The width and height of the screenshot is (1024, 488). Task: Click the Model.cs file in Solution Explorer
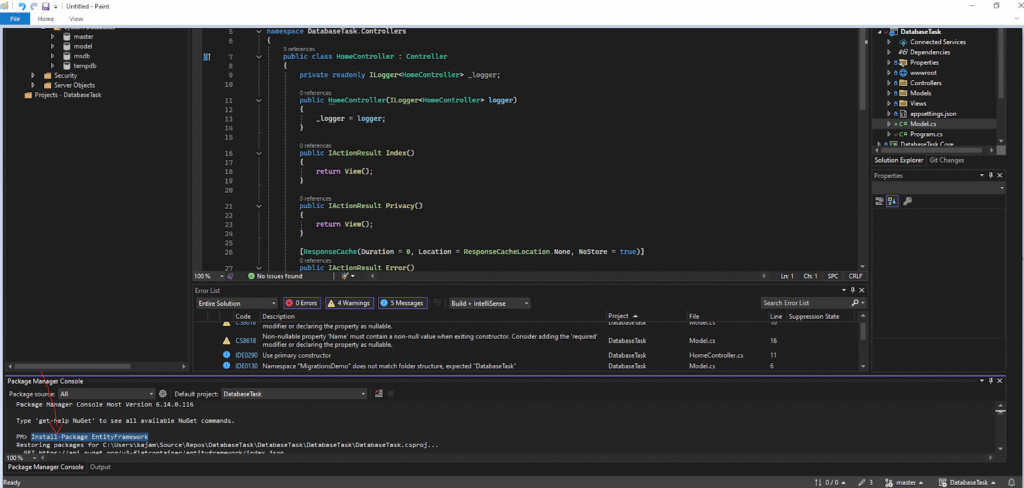(922, 123)
